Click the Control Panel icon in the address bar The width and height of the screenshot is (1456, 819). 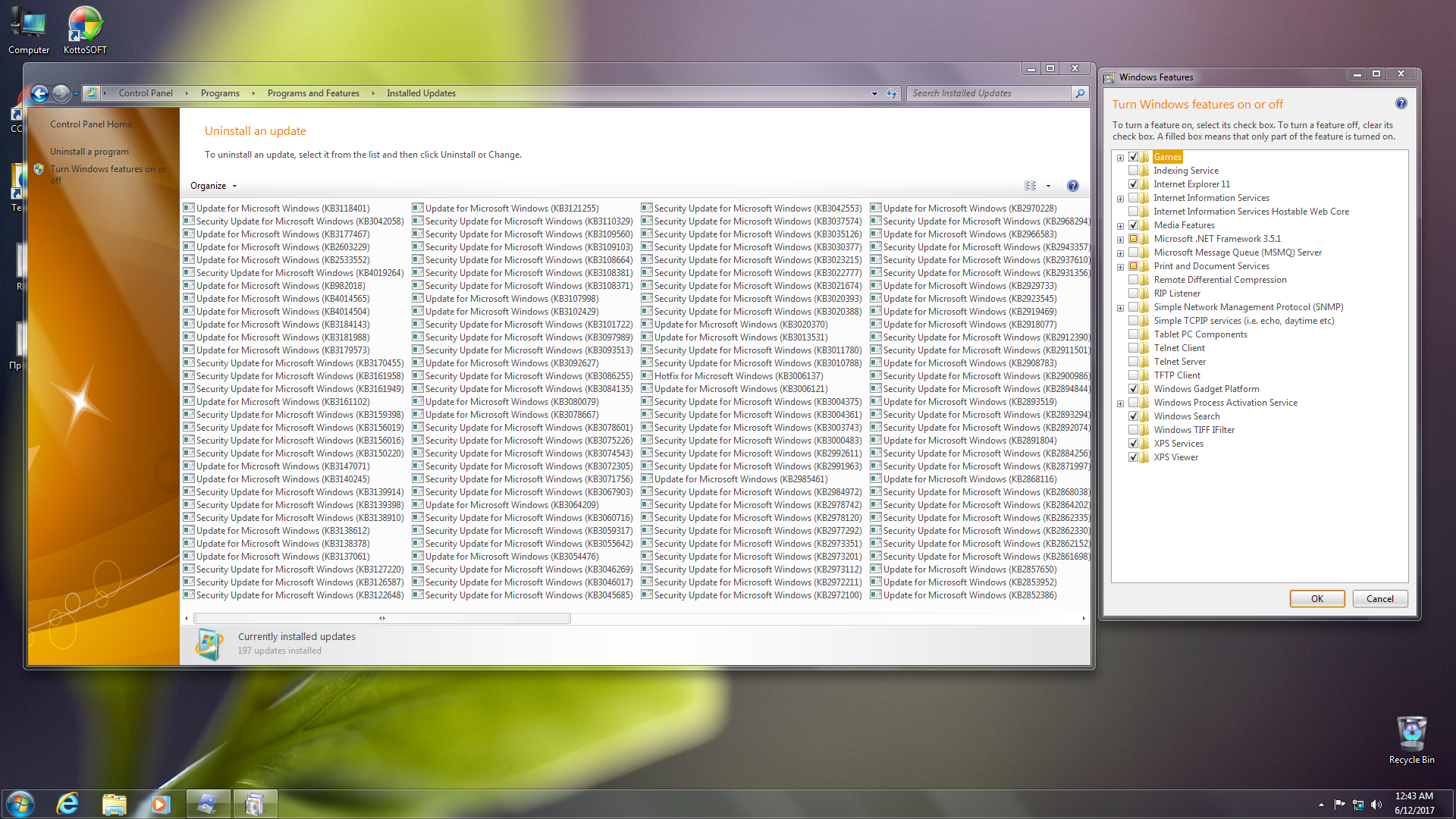[x=92, y=93]
